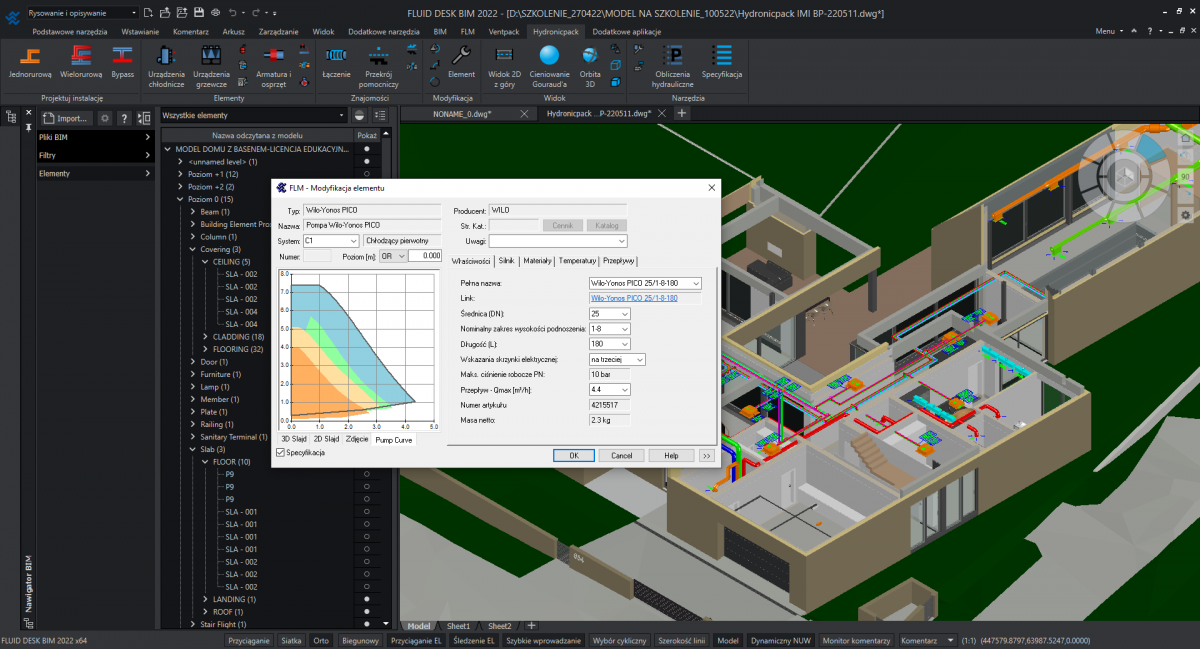The width and height of the screenshot is (1200, 649).
Task: Activate Cieniowanie Gouraud'a shading view
Action: (549, 62)
